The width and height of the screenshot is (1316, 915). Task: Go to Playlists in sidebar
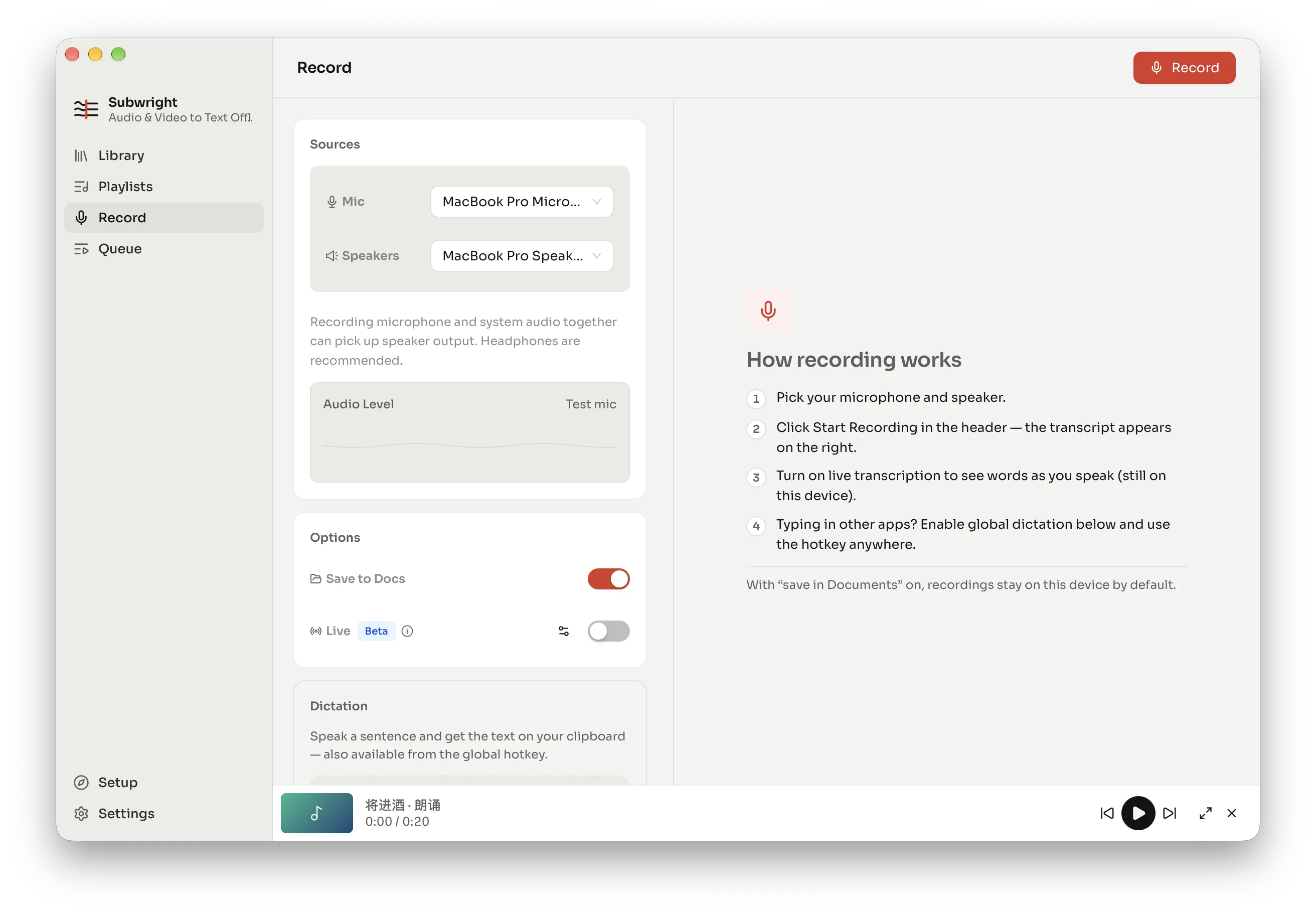pos(163,186)
